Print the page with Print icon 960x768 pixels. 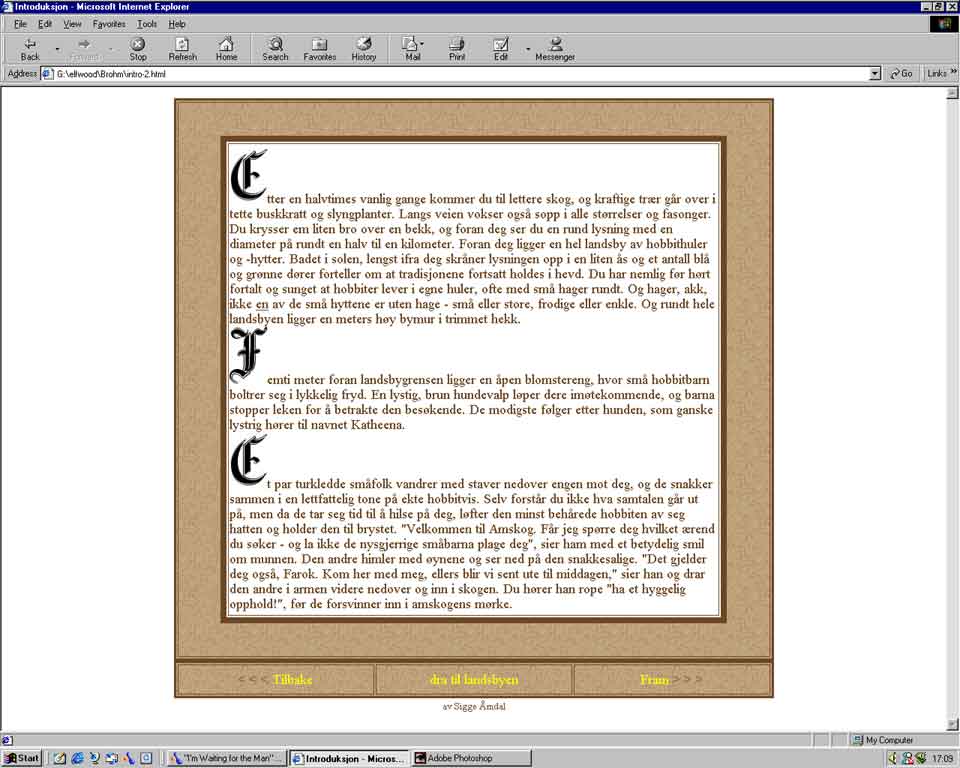pyautogui.click(x=457, y=48)
